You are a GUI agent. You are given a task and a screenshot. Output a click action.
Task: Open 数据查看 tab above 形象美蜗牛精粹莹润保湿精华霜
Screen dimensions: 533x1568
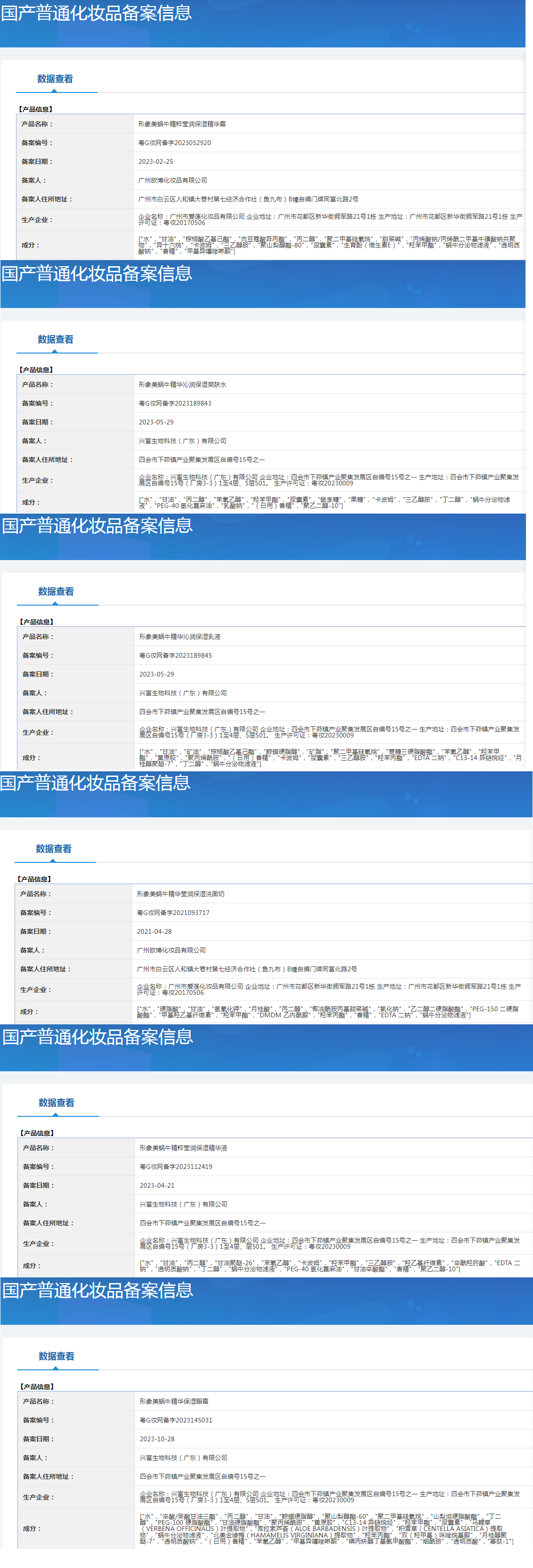[55, 79]
